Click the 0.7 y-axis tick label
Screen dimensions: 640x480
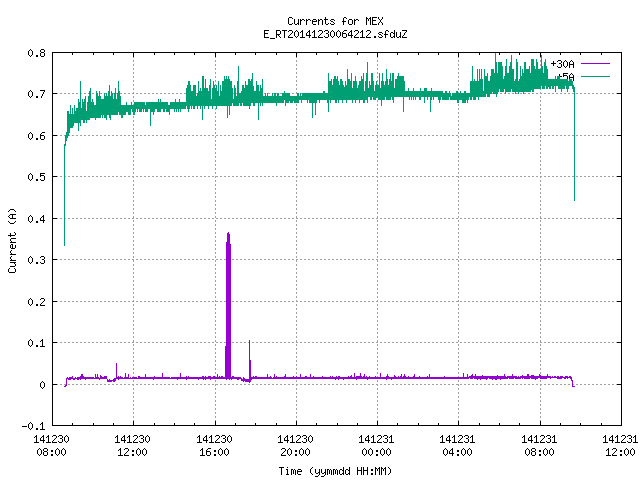tap(37, 94)
